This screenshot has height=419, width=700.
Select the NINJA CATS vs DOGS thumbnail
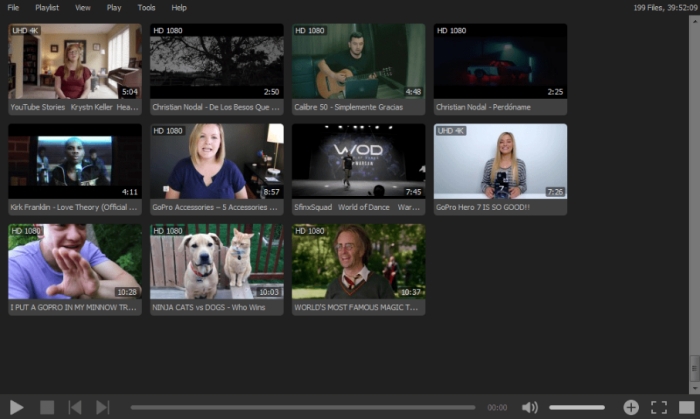pos(217,270)
